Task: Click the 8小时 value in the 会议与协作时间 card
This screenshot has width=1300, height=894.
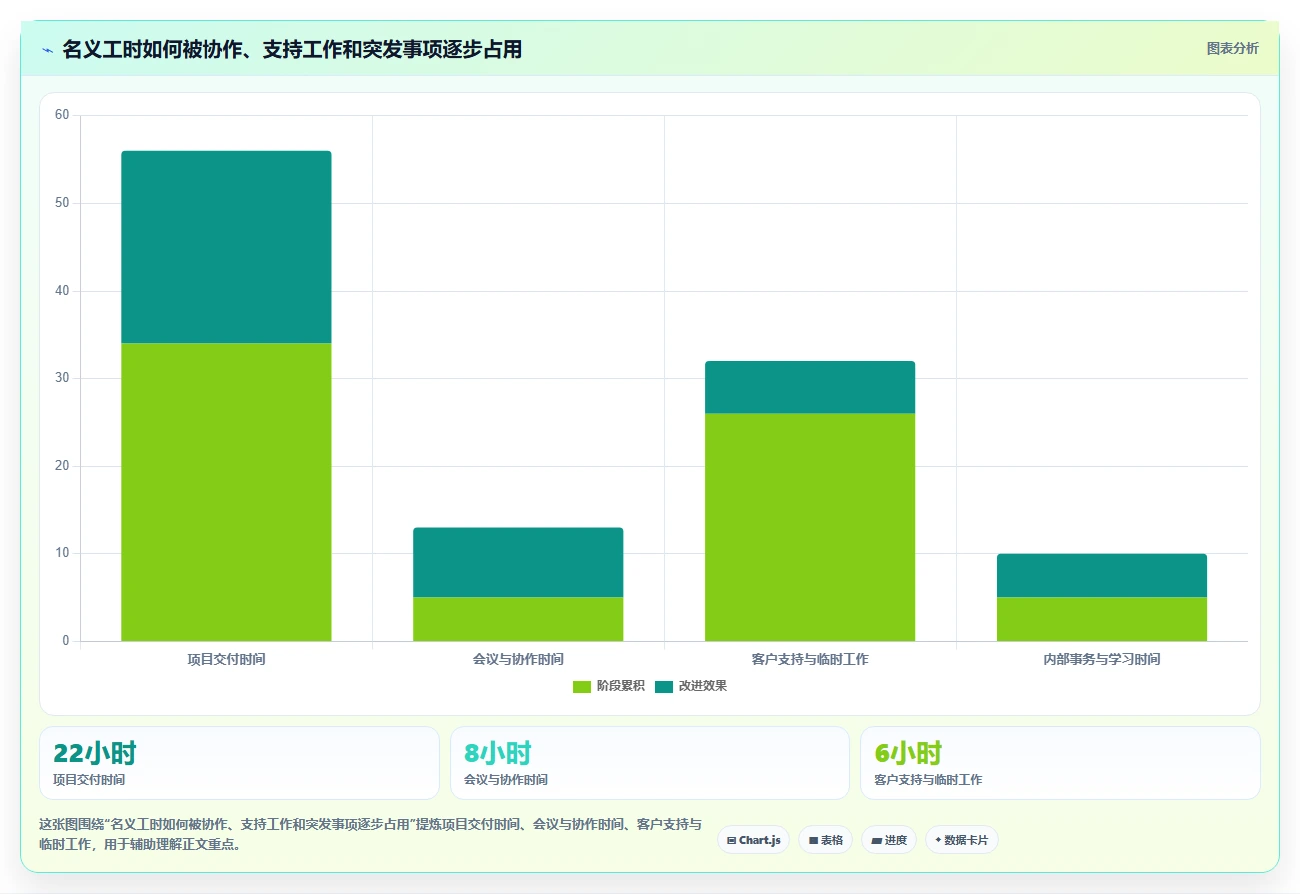Action: (498, 753)
